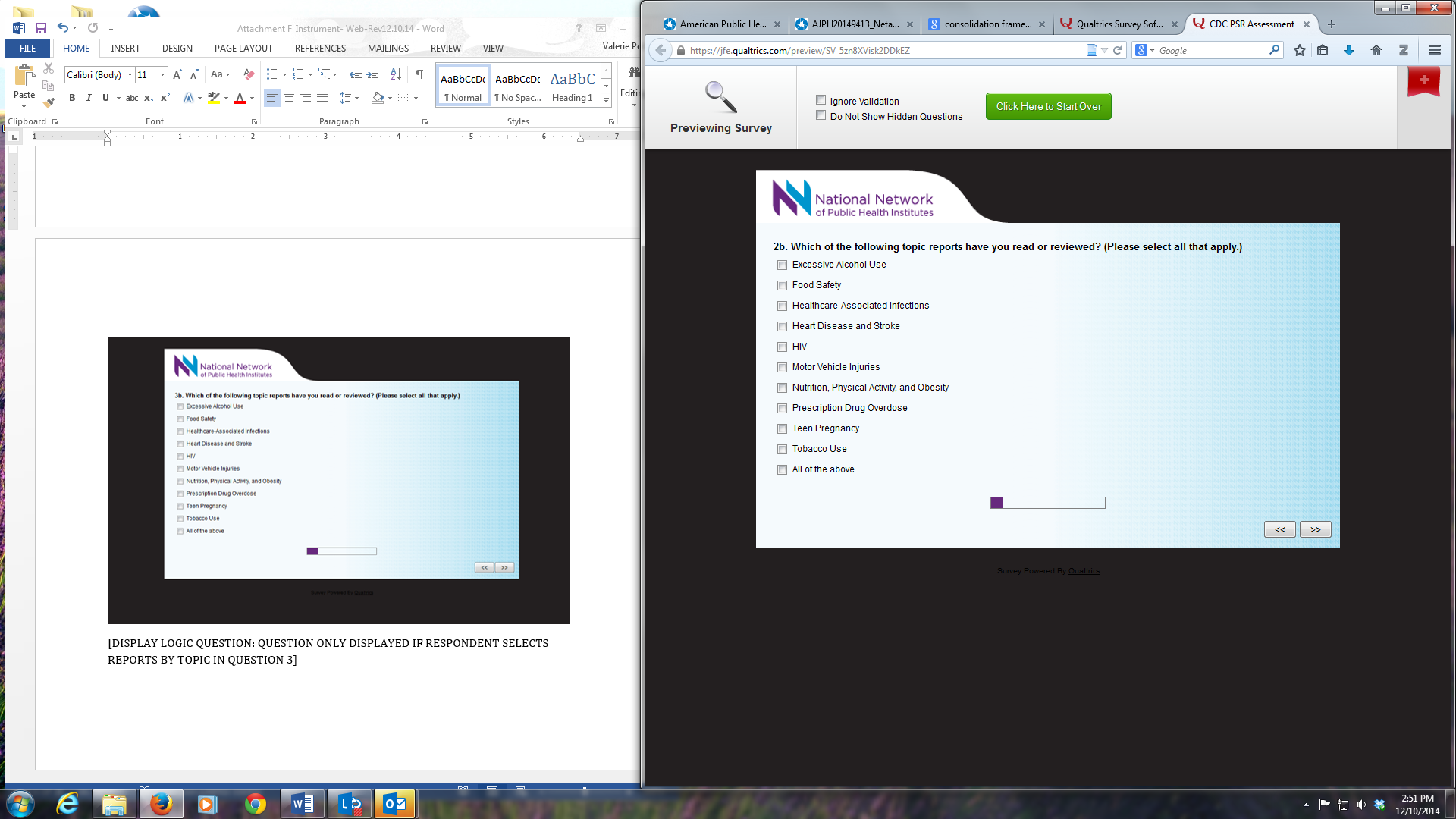Check the Ignore Validation checkbox
This screenshot has height=819, width=1456.
821,100
